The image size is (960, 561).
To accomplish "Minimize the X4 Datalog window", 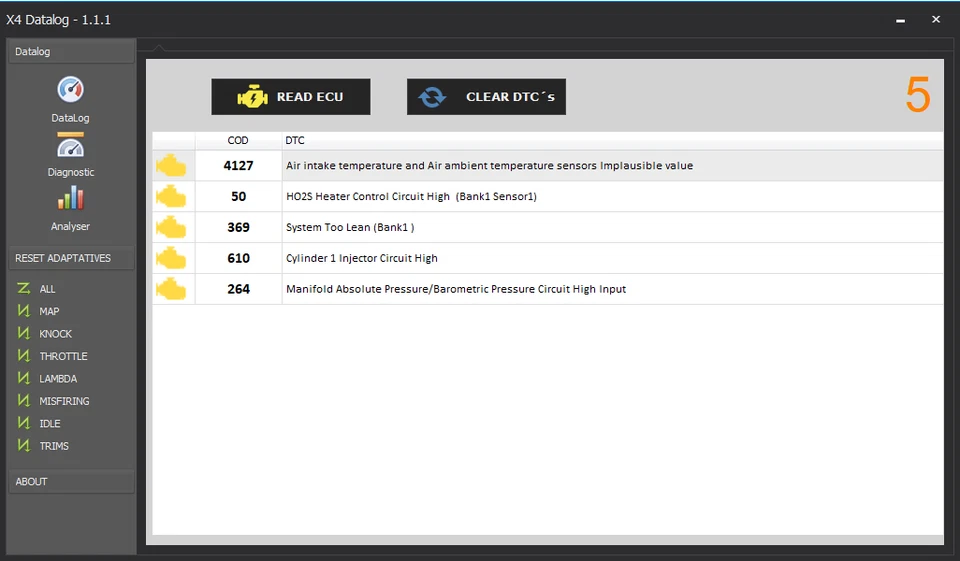I will (x=900, y=20).
